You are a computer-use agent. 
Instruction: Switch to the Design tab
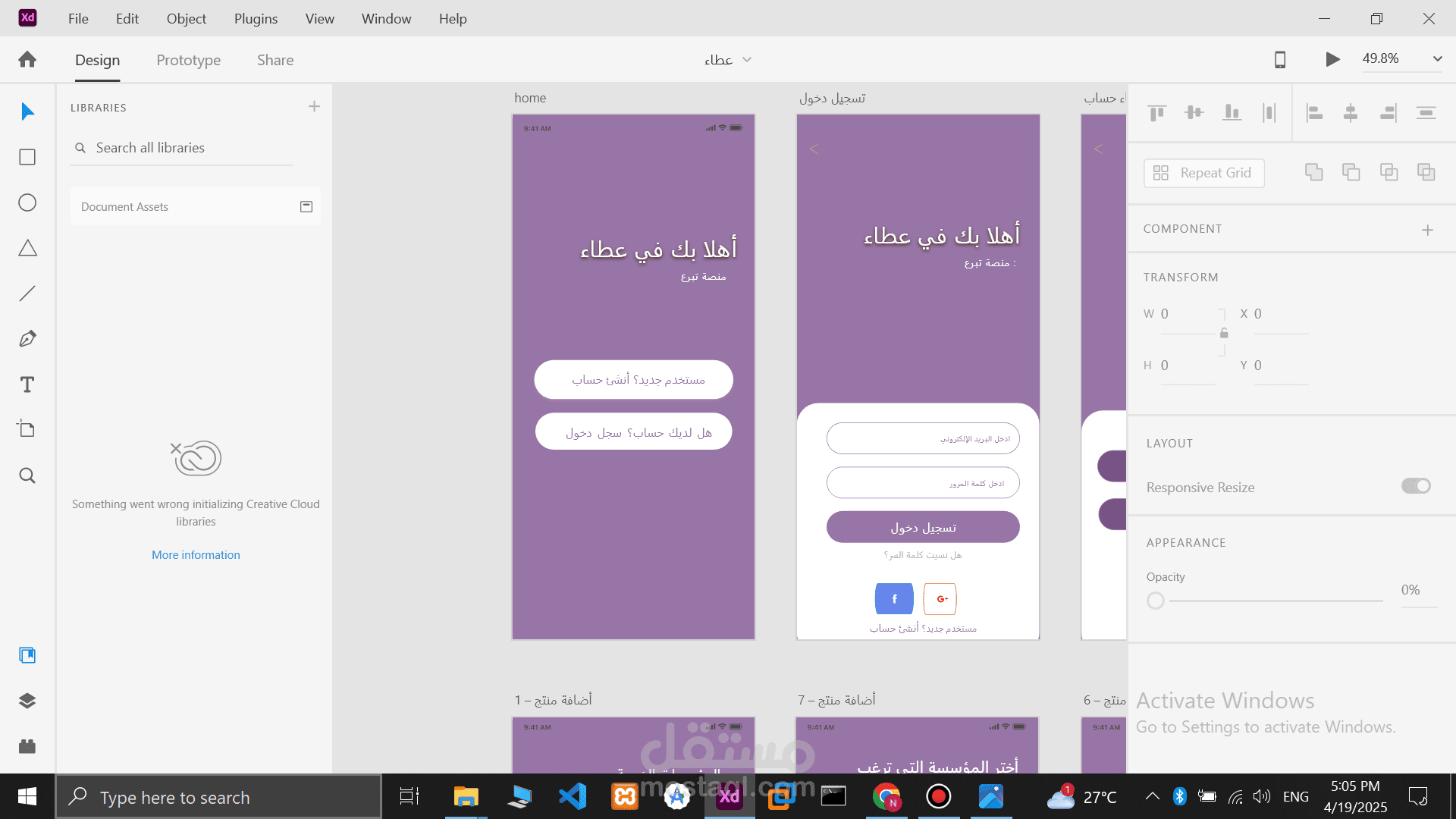click(98, 60)
